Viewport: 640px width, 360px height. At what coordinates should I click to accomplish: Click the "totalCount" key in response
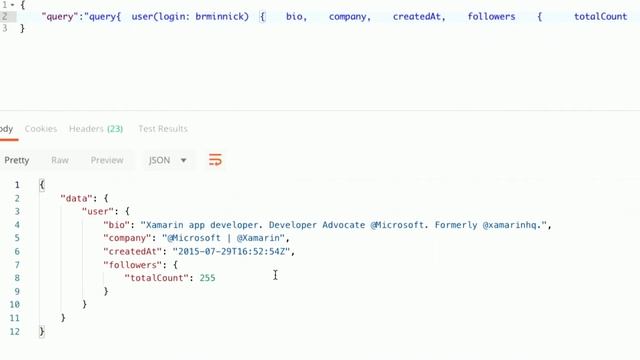[x=157, y=278]
